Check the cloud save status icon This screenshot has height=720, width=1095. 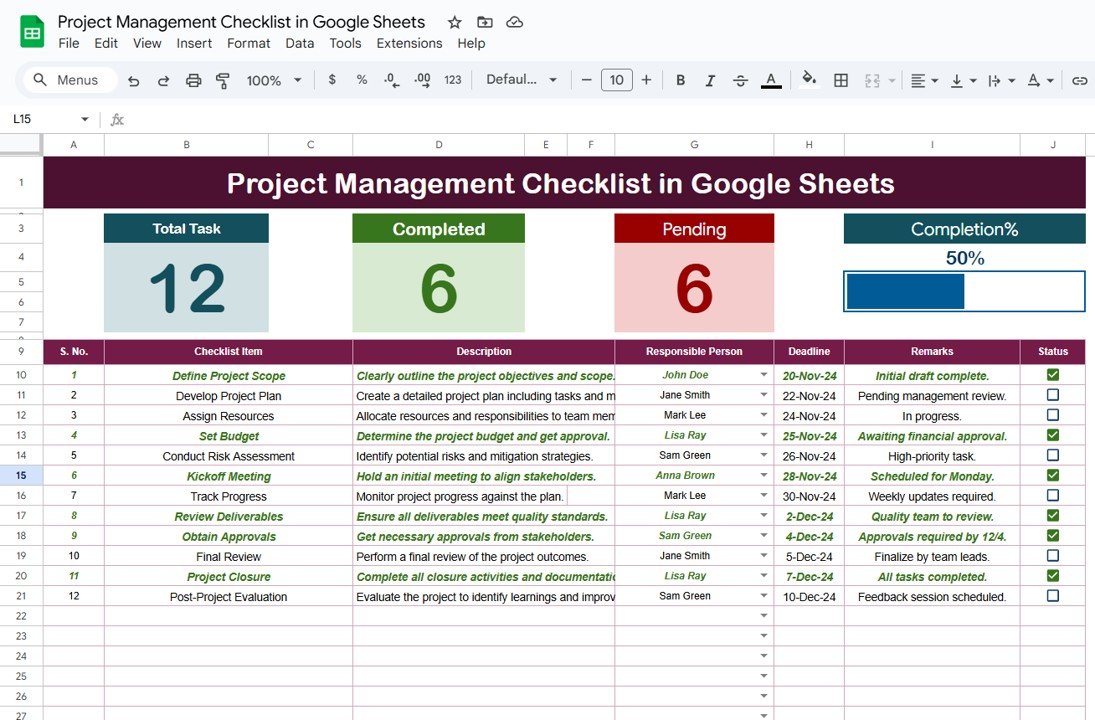pos(515,22)
